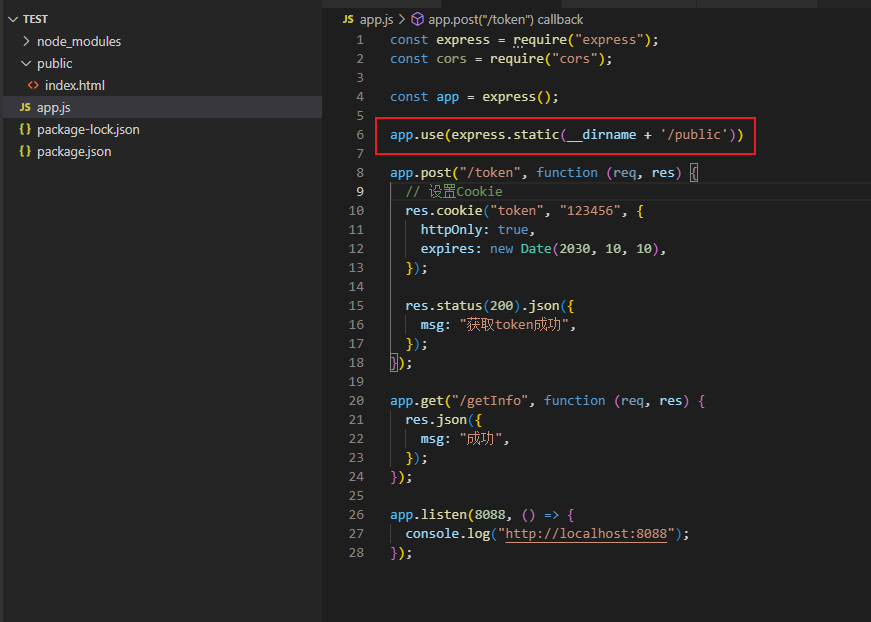Click the word express.static on line 6
Image resolution: width=871 pixels, height=622 pixels.
(x=505, y=134)
